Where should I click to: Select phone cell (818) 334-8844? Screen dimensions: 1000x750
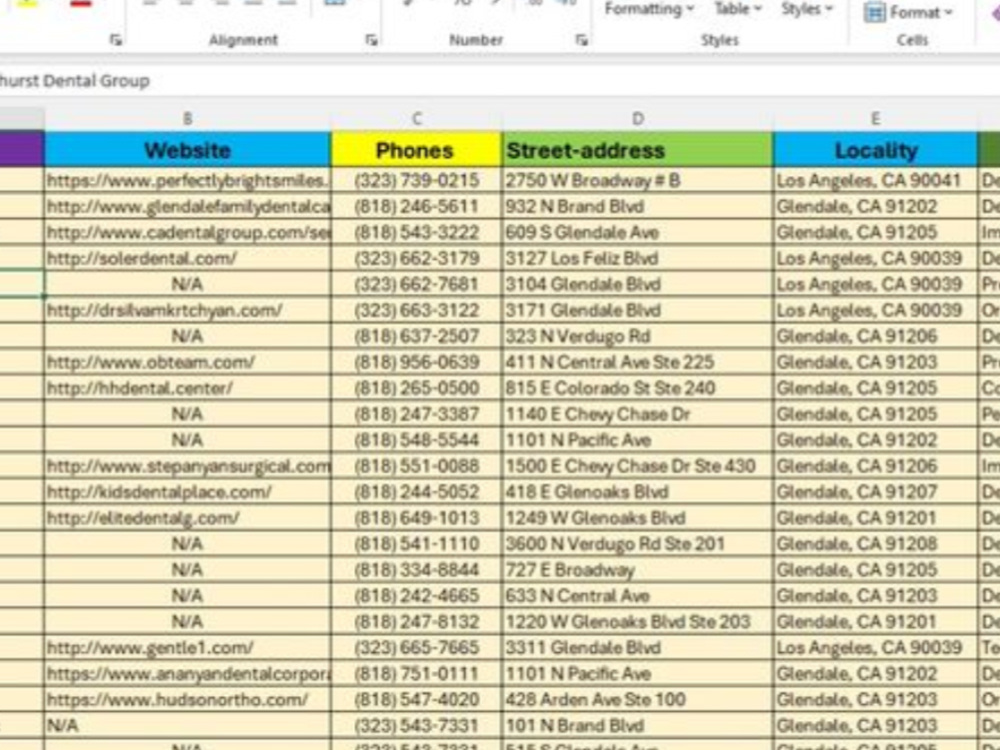click(416, 570)
